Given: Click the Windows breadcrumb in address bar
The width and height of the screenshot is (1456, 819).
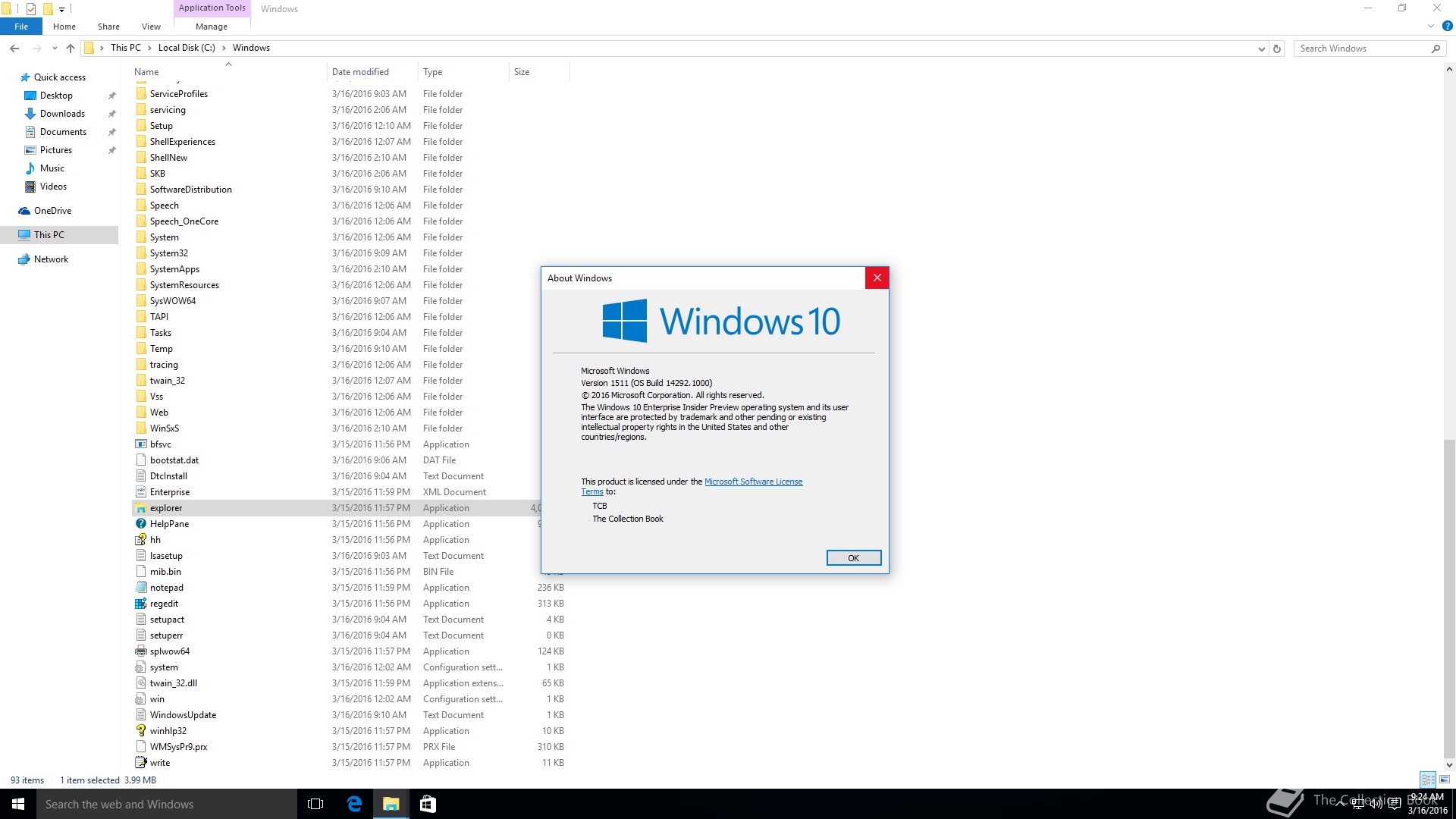Looking at the screenshot, I should (x=251, y=48).
